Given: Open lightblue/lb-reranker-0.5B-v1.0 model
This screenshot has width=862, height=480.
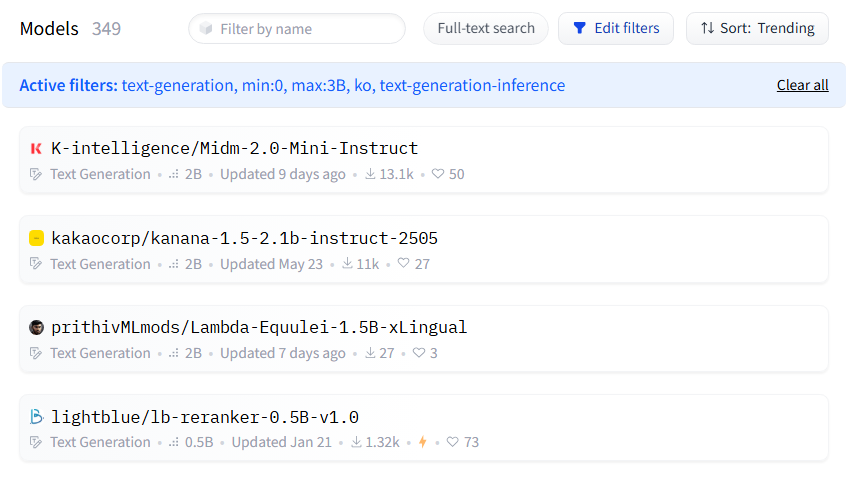Looking at the screenshot, I should (x=205, y=417).
